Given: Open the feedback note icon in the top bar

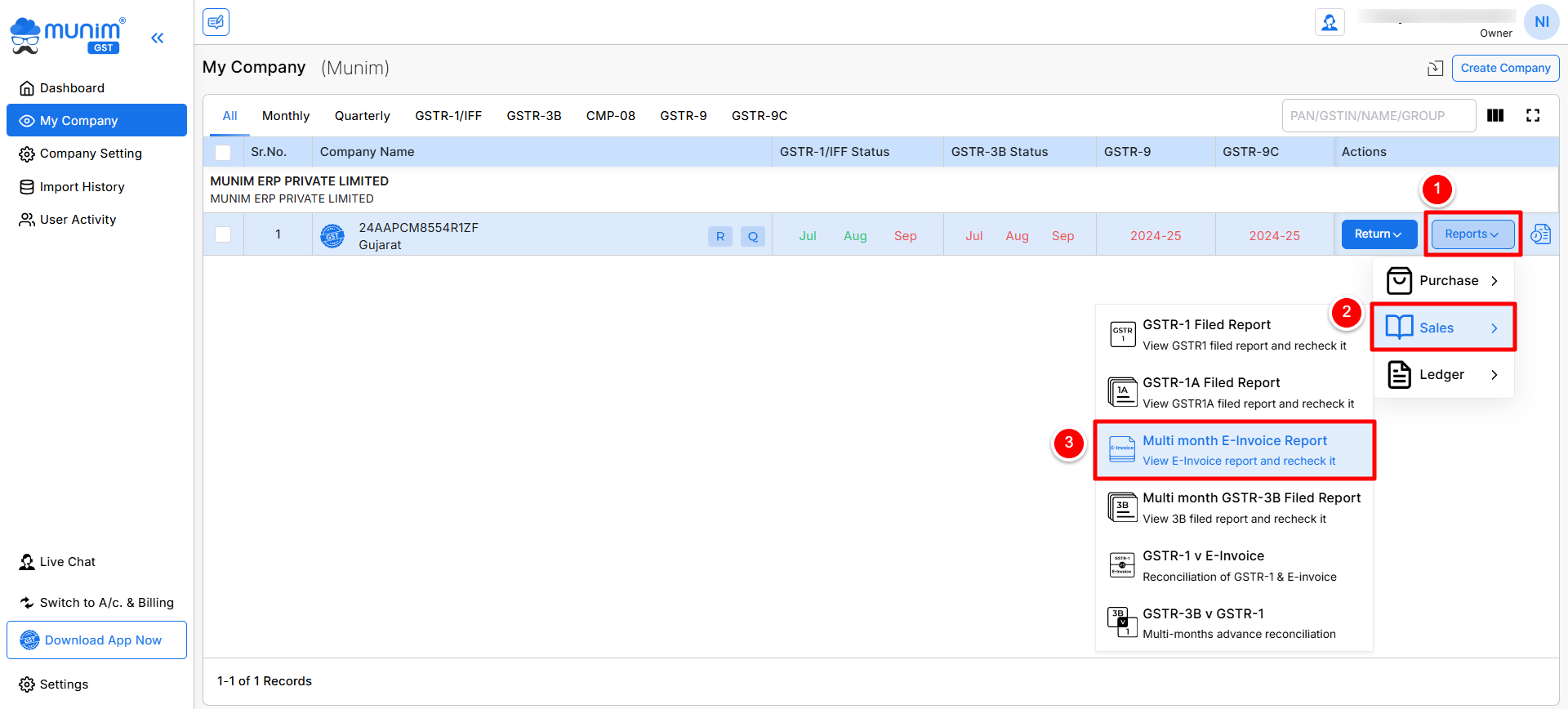Looking at the screenshot, I should click(216, 22).
